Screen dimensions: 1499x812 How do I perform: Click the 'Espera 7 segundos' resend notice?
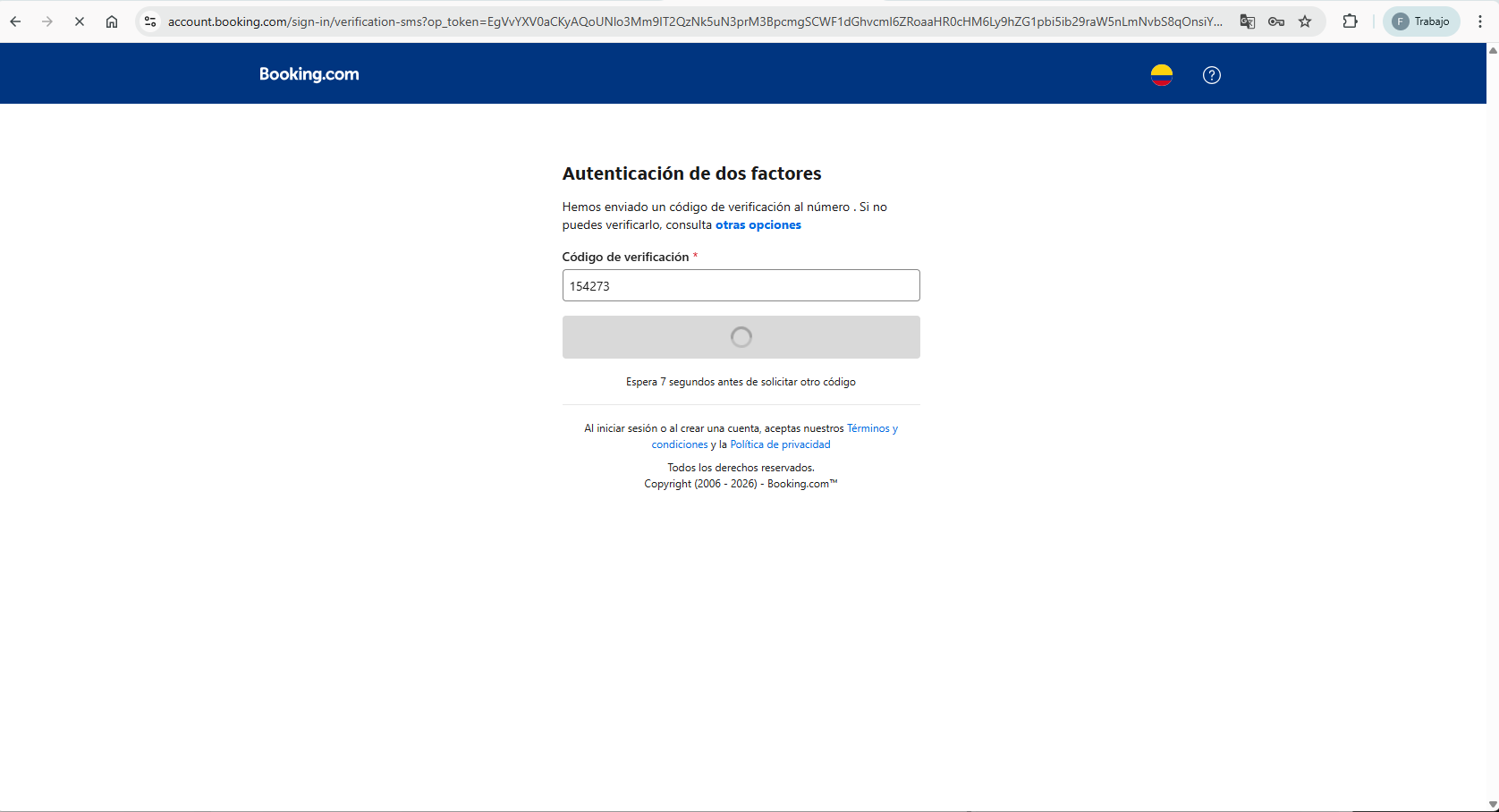[741, 382]
